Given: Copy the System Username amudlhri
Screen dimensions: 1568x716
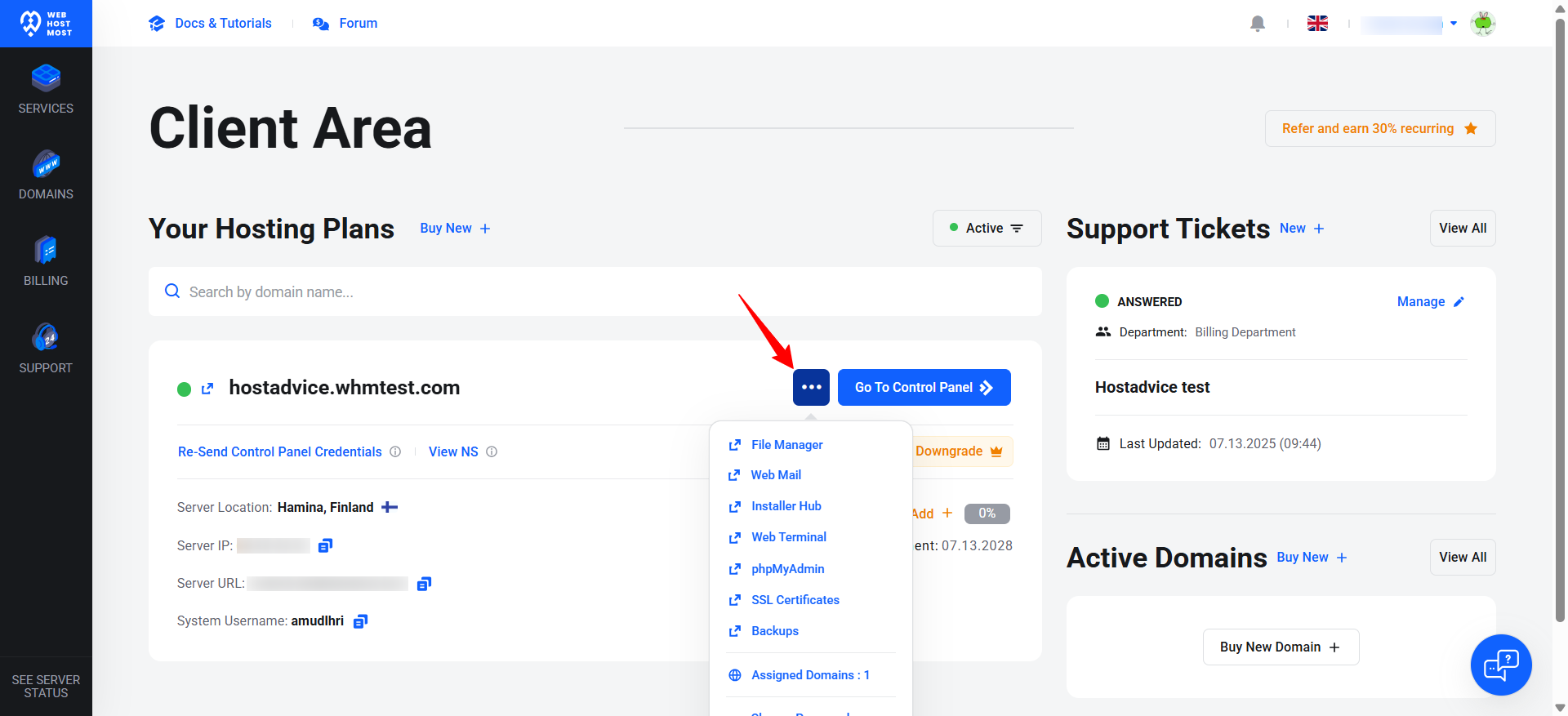Looking at the screenshot, I should pyautogui.click(x=360, y=621).
